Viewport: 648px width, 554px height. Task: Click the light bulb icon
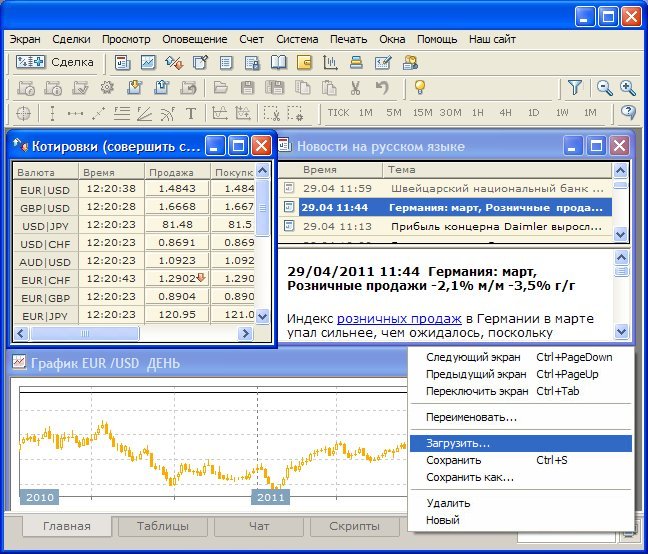click(x=420, y=88)
